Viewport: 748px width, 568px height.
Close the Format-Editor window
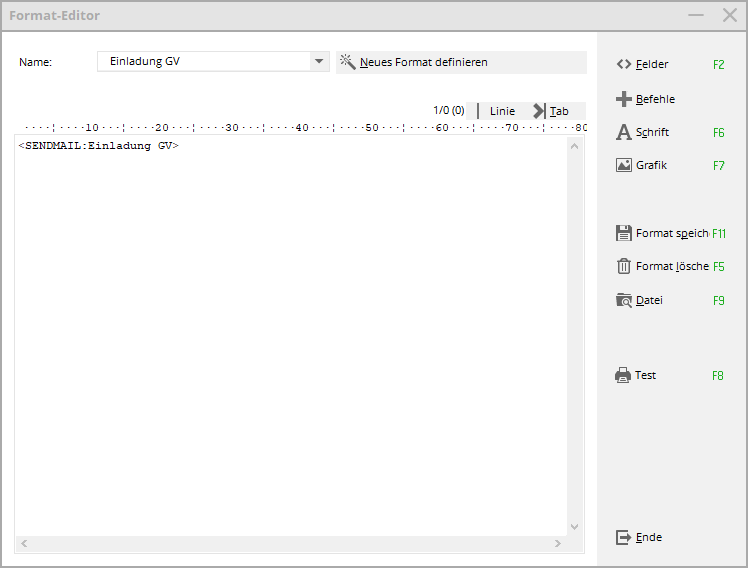(x=730, y=15)
